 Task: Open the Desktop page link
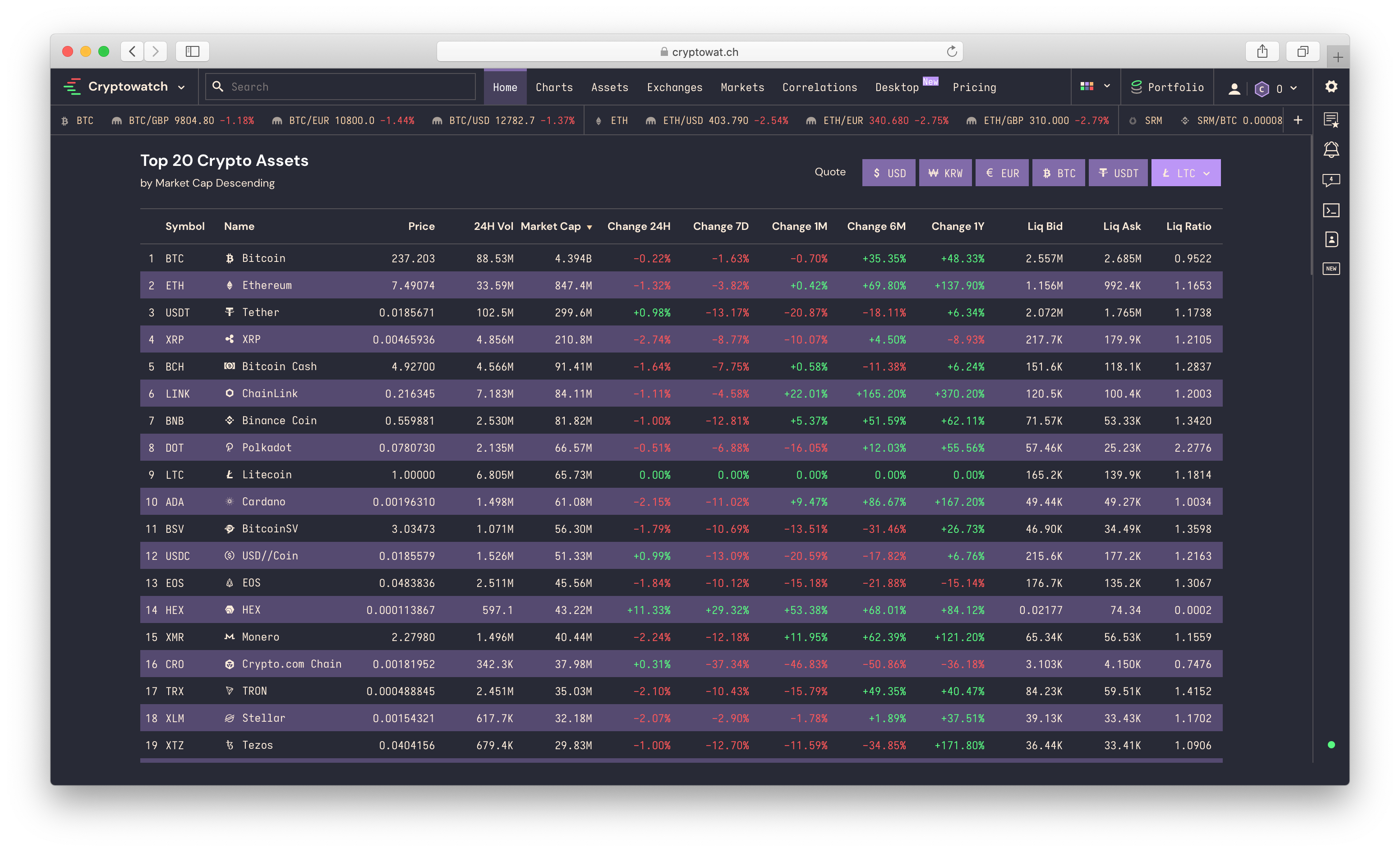click(897, 87)
